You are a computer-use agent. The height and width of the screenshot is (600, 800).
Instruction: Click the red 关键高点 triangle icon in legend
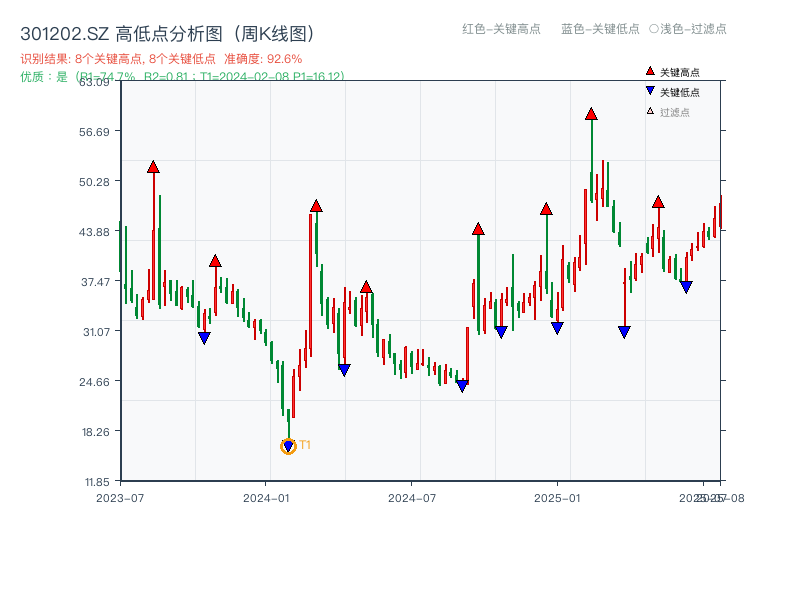click(648, 71)
